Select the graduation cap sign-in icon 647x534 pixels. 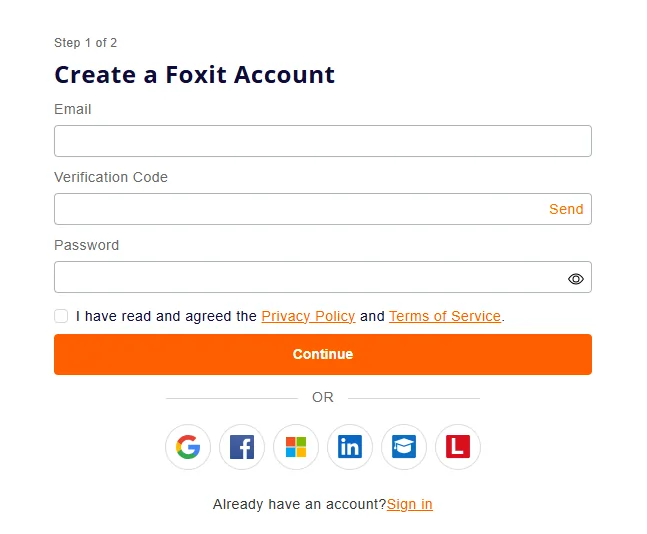click(x=404, y=447)
